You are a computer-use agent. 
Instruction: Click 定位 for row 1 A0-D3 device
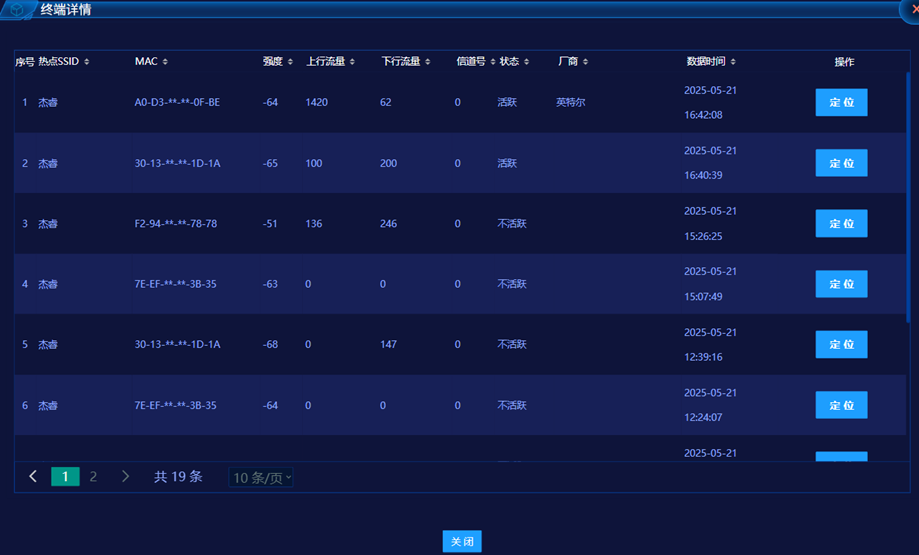coord(841,103)
